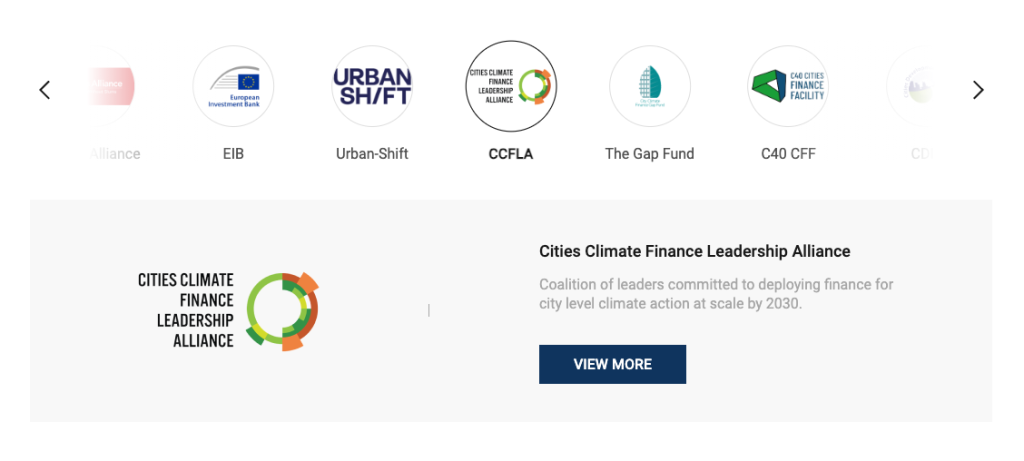
Task: Advance carousel with the right arrow
Action: pyautogui.click(x=978, y=90)
